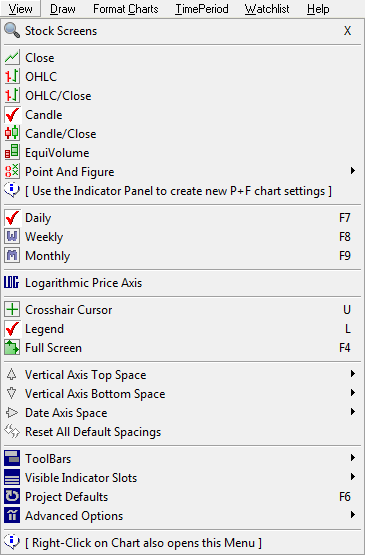365x555 pixels.
Task: Click the Full Screen icon
Action: tap(12, 348)
